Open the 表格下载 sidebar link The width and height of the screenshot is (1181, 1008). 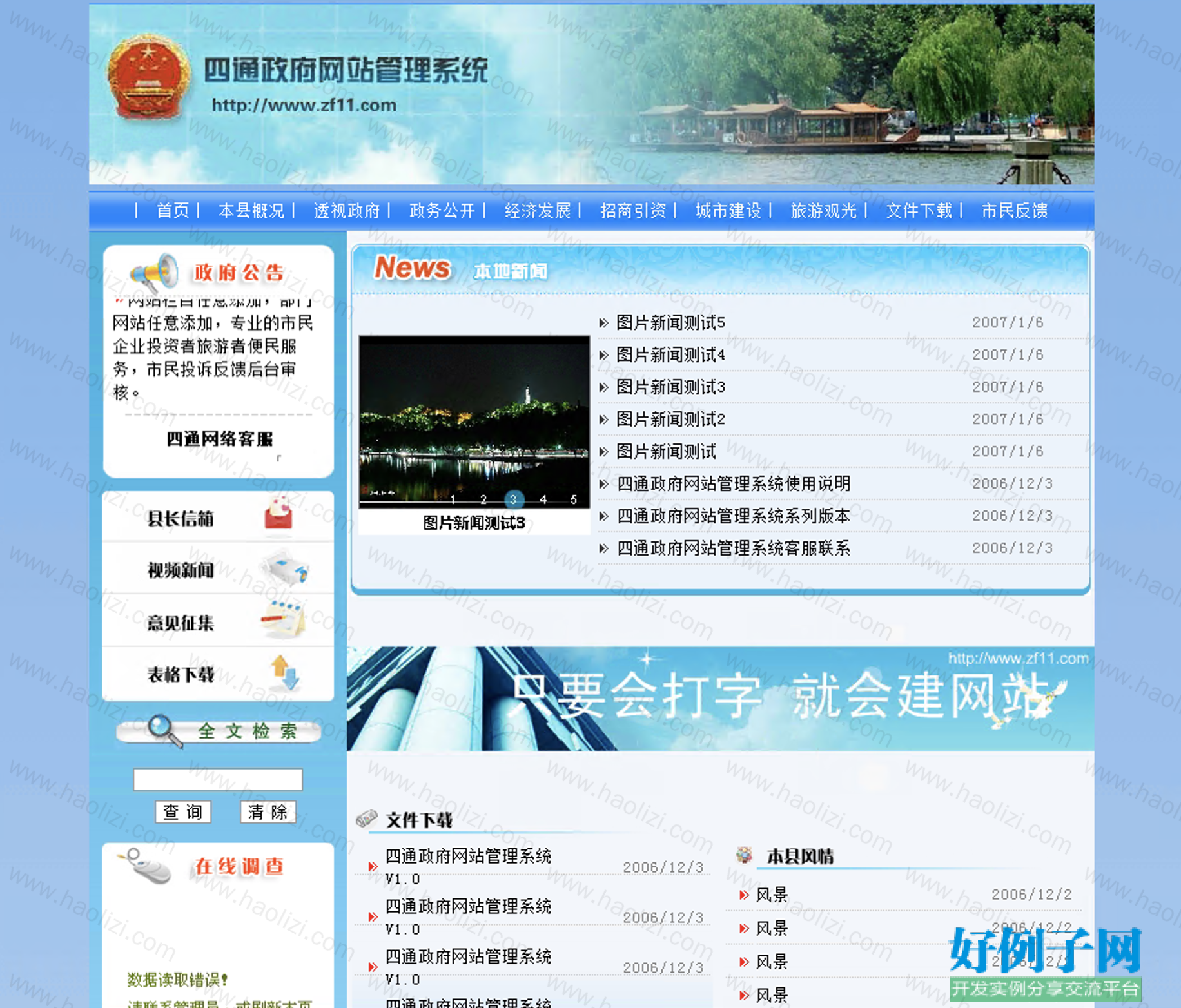(181, 675)
